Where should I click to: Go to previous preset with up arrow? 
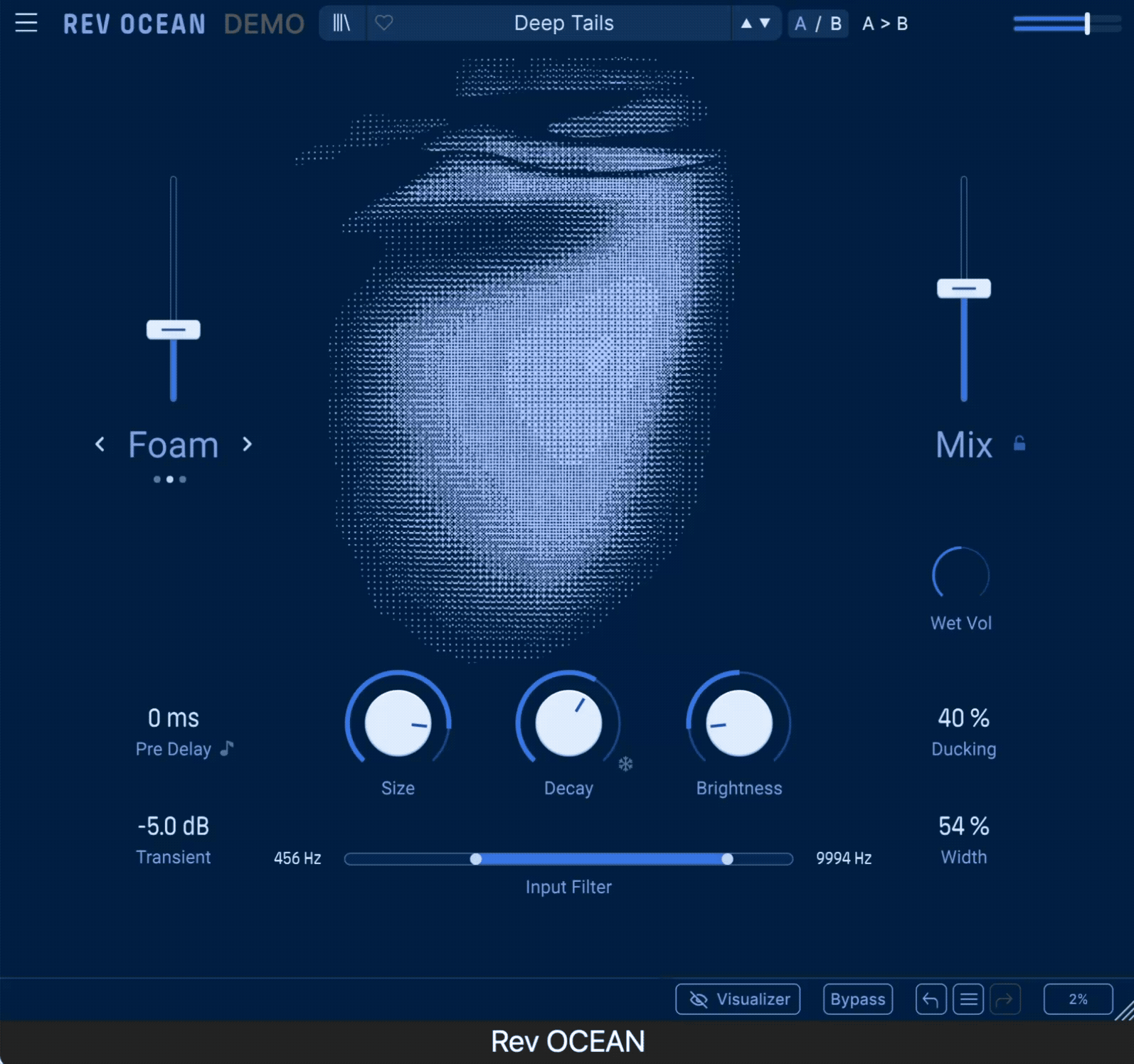746,23
